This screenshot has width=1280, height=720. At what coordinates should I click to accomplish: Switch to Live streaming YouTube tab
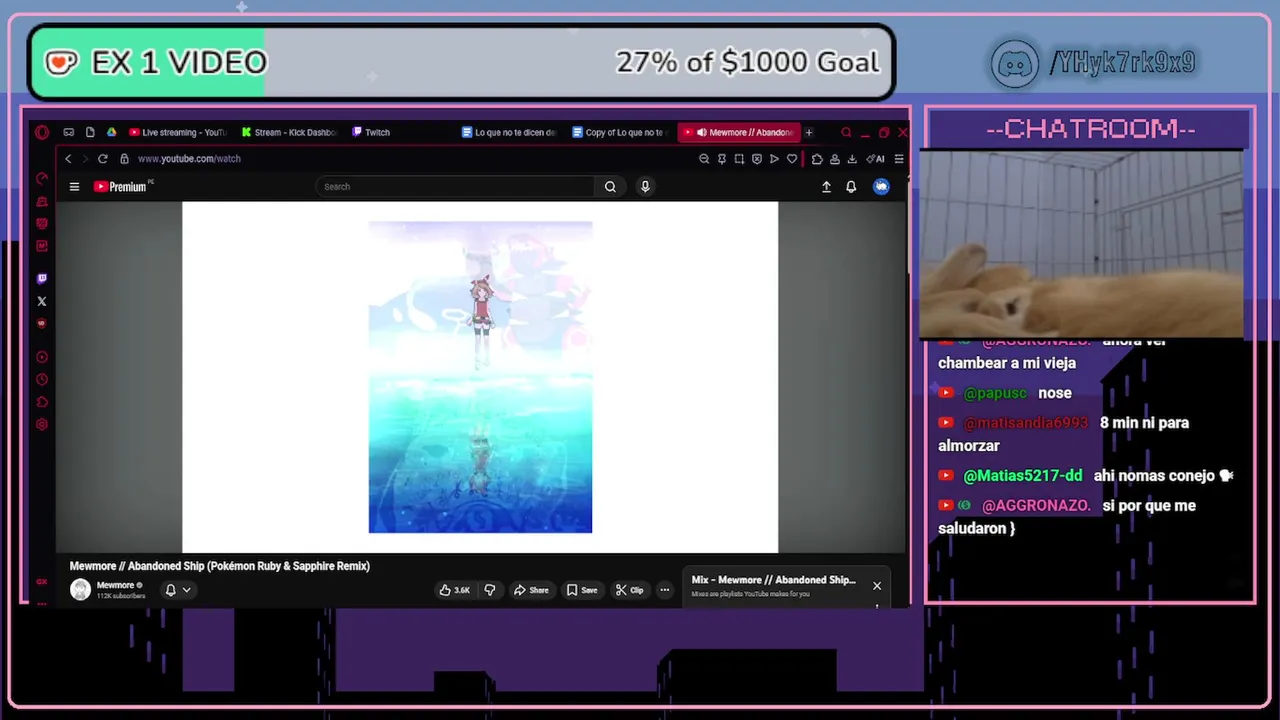tap(178, 132)
